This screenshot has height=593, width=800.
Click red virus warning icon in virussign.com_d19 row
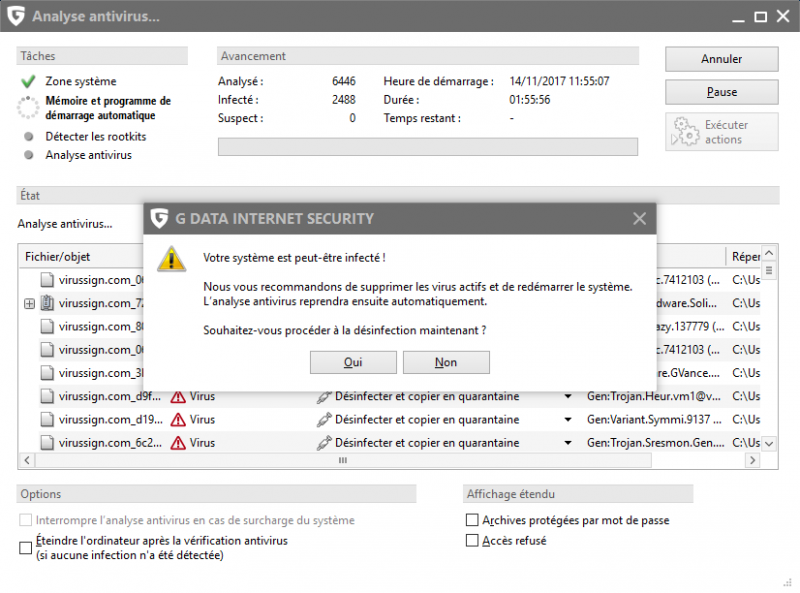[x=178, y=419]
